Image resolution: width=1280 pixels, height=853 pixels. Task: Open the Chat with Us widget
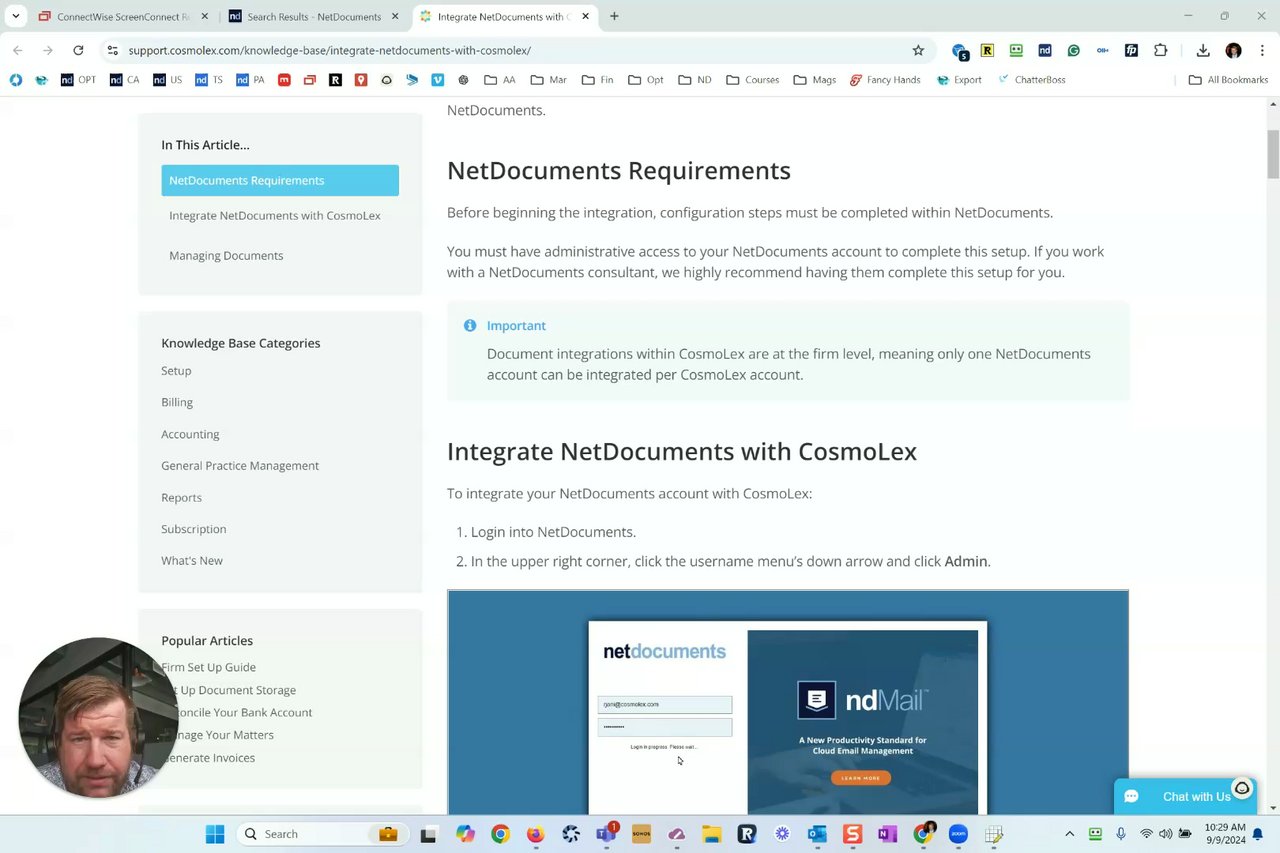coord(1184,796)
